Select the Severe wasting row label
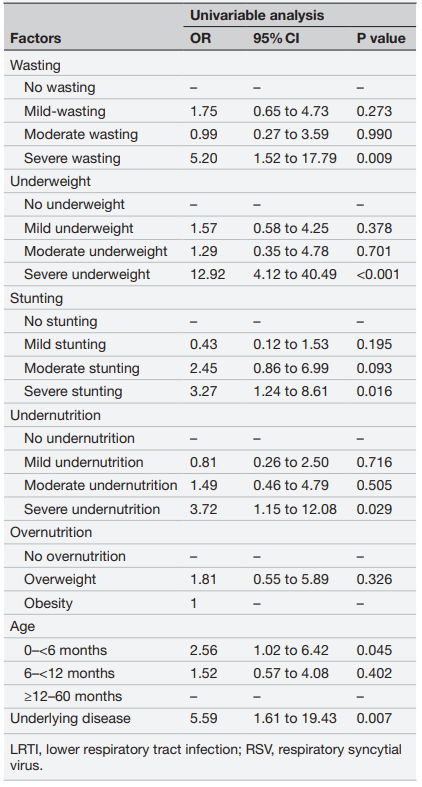 [72, 159]
